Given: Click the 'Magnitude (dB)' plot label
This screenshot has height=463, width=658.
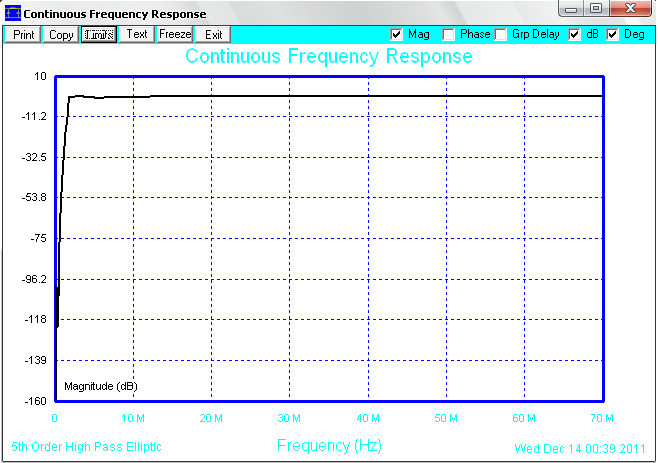Looking at the screenshot, I should click(x=101, y=386).
